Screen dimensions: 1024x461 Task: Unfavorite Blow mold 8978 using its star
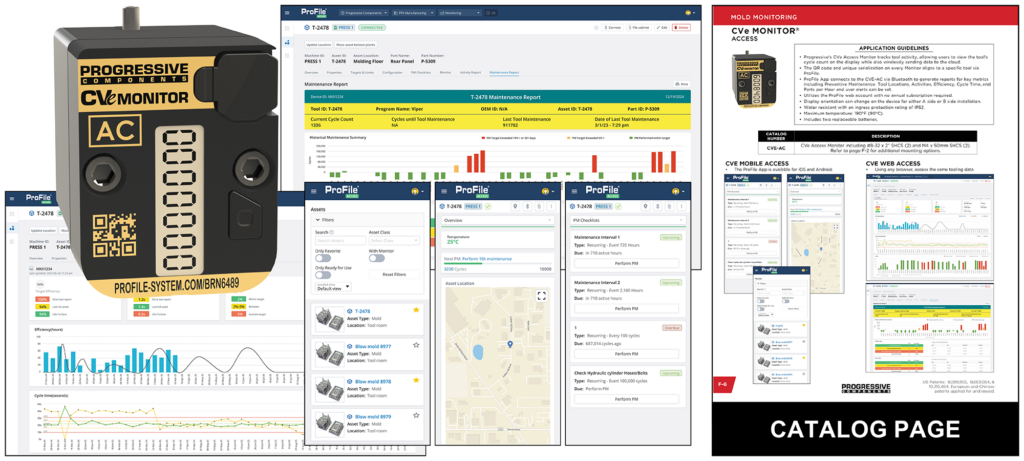point(416,379)
